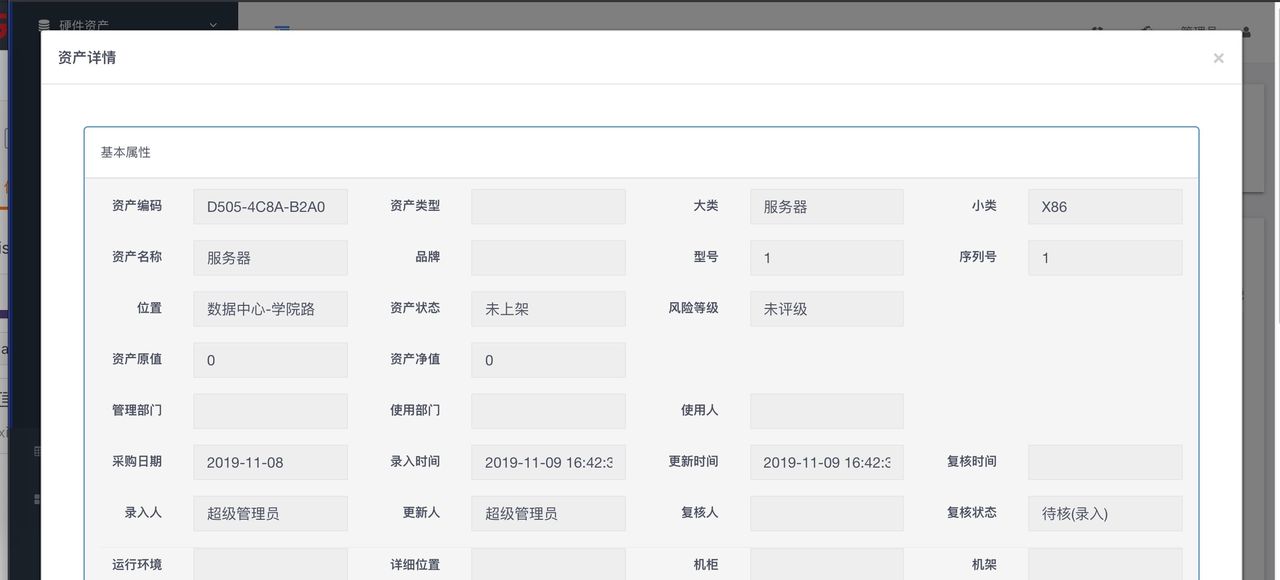This screenshot has width=1280, height=580.
Task: Select the 位置 field showing 数据中心-学院路
Action: pos(270,308)
